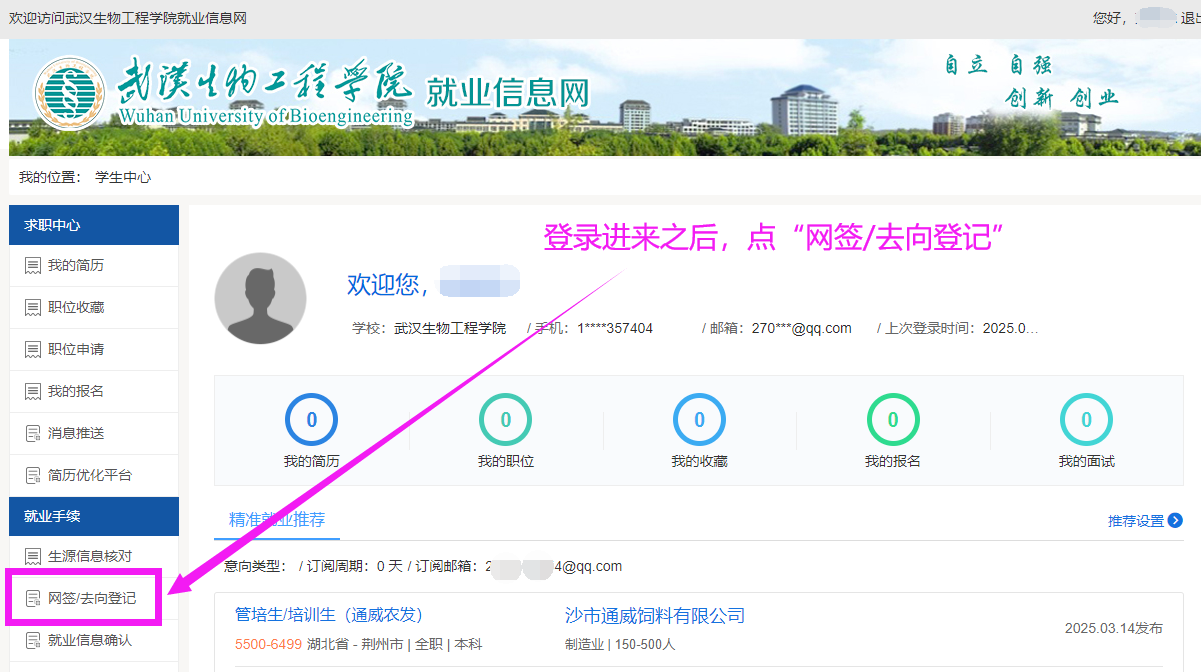
Task: Click the icon next to 职位收藏
Action: click(x=32, y=308)
